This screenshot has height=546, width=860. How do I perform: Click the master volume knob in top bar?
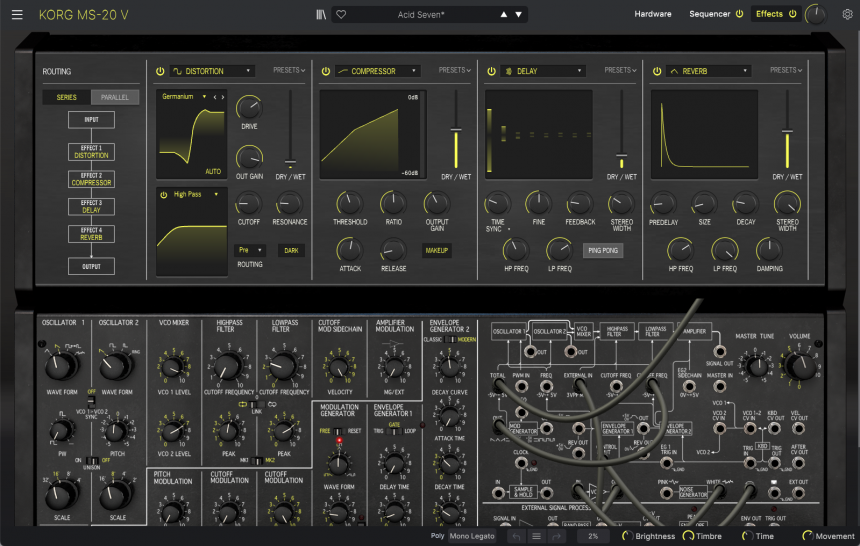(816, 14)
